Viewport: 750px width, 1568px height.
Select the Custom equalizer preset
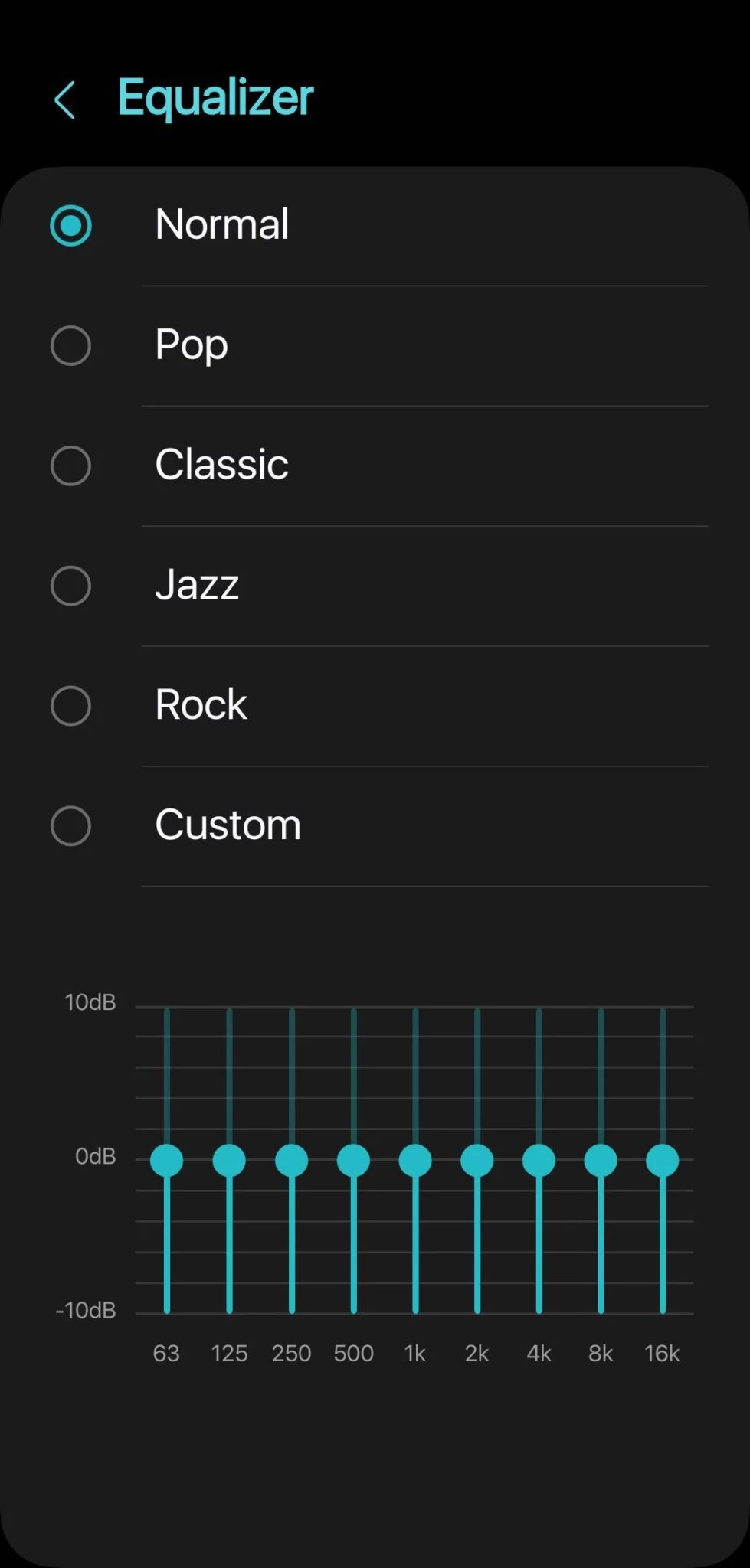pyautogui.click(x=71, y=825)
